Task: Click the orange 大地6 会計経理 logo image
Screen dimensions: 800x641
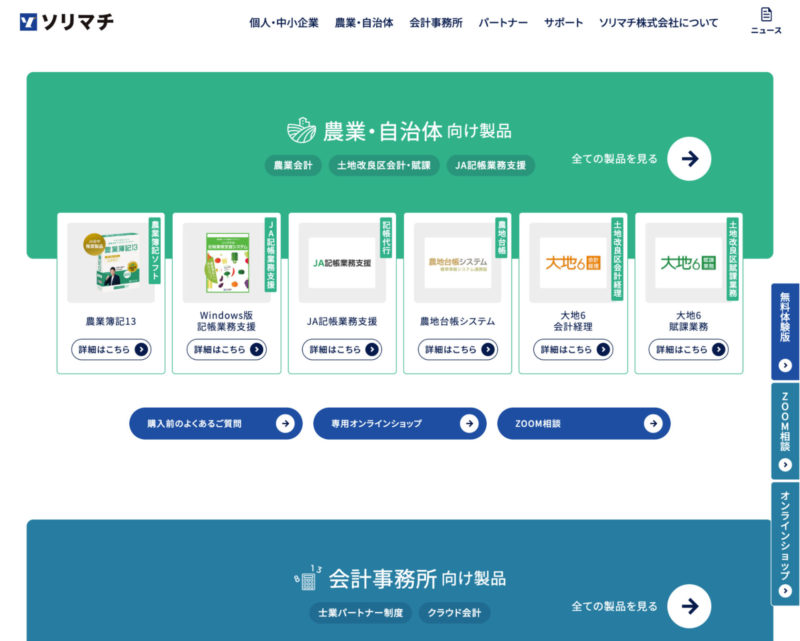Action: [573, 263]
